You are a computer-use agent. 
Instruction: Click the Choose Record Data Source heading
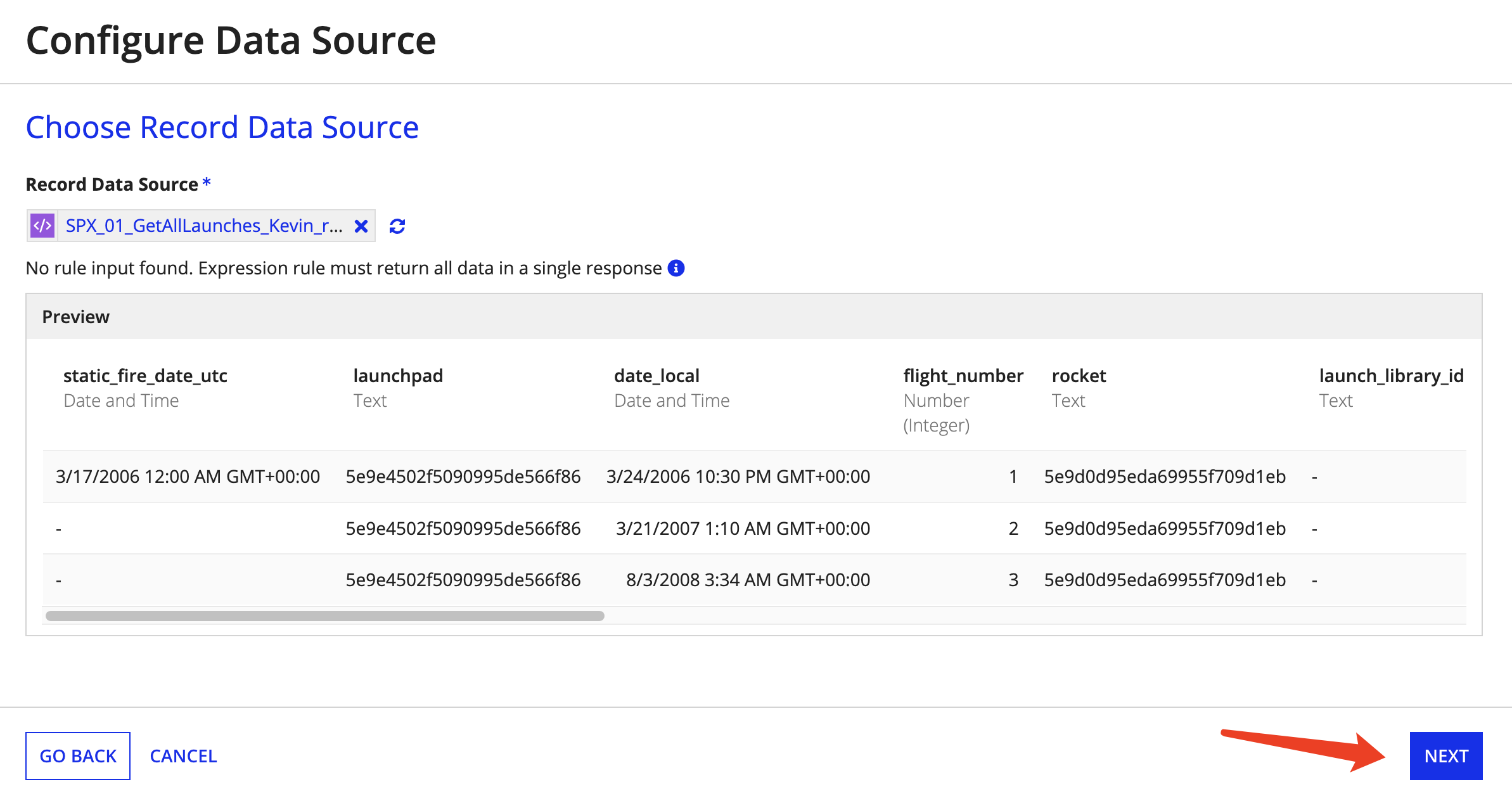[x=222, y=127]
